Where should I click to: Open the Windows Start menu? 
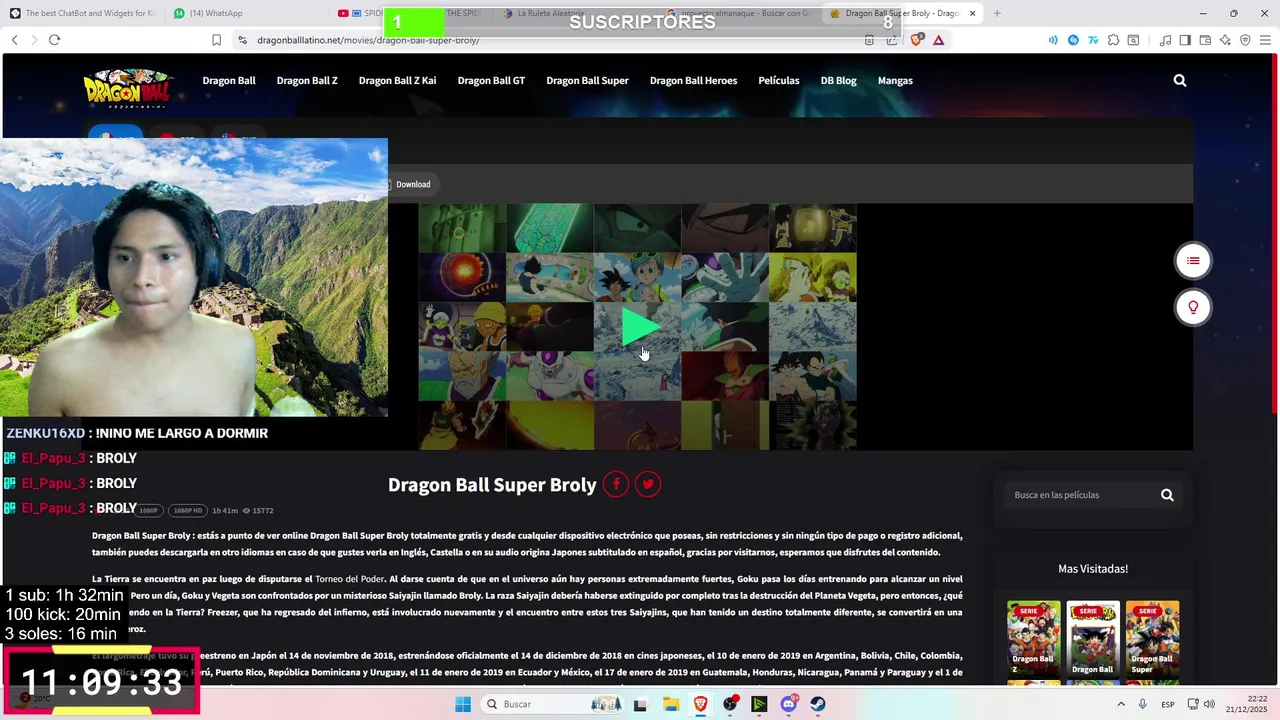coord(462,704)
